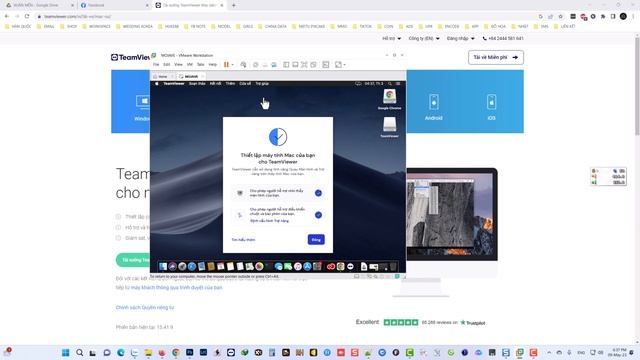Screen dimensions: 640x360
Task: Open the VM menu in VMware Workstation
Action: [189, 64]
